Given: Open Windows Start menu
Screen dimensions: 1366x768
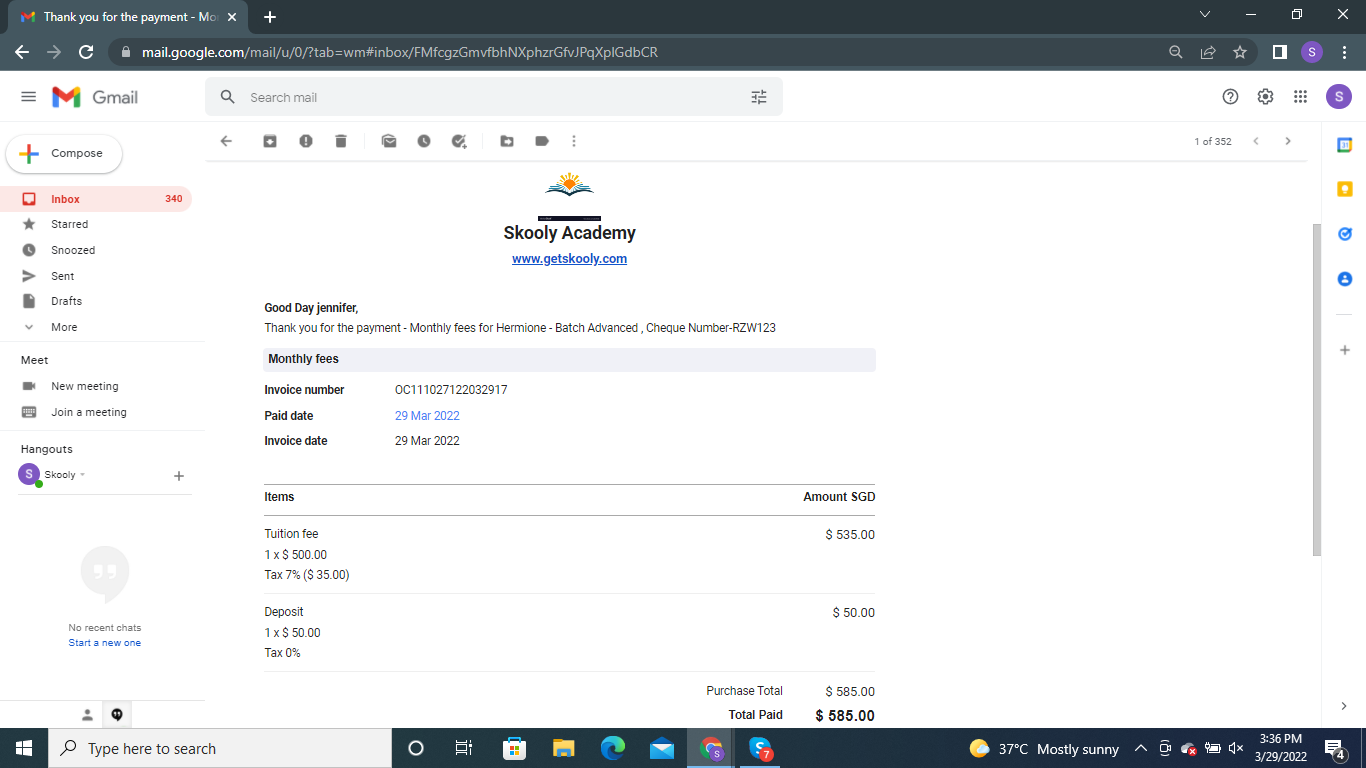Looking at the screenshot, I should coord(24,748).
